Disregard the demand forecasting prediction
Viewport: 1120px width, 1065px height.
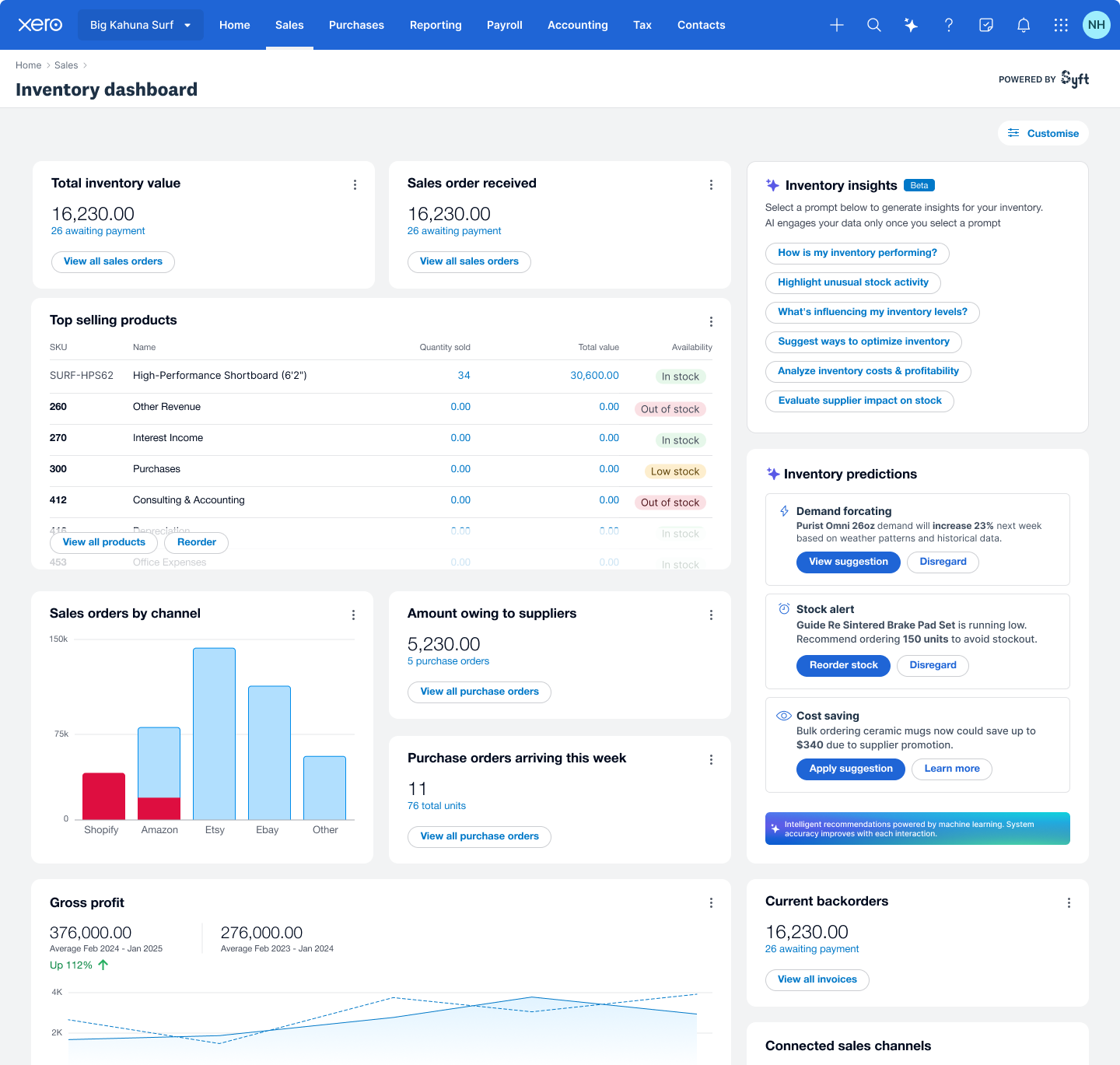943,562
